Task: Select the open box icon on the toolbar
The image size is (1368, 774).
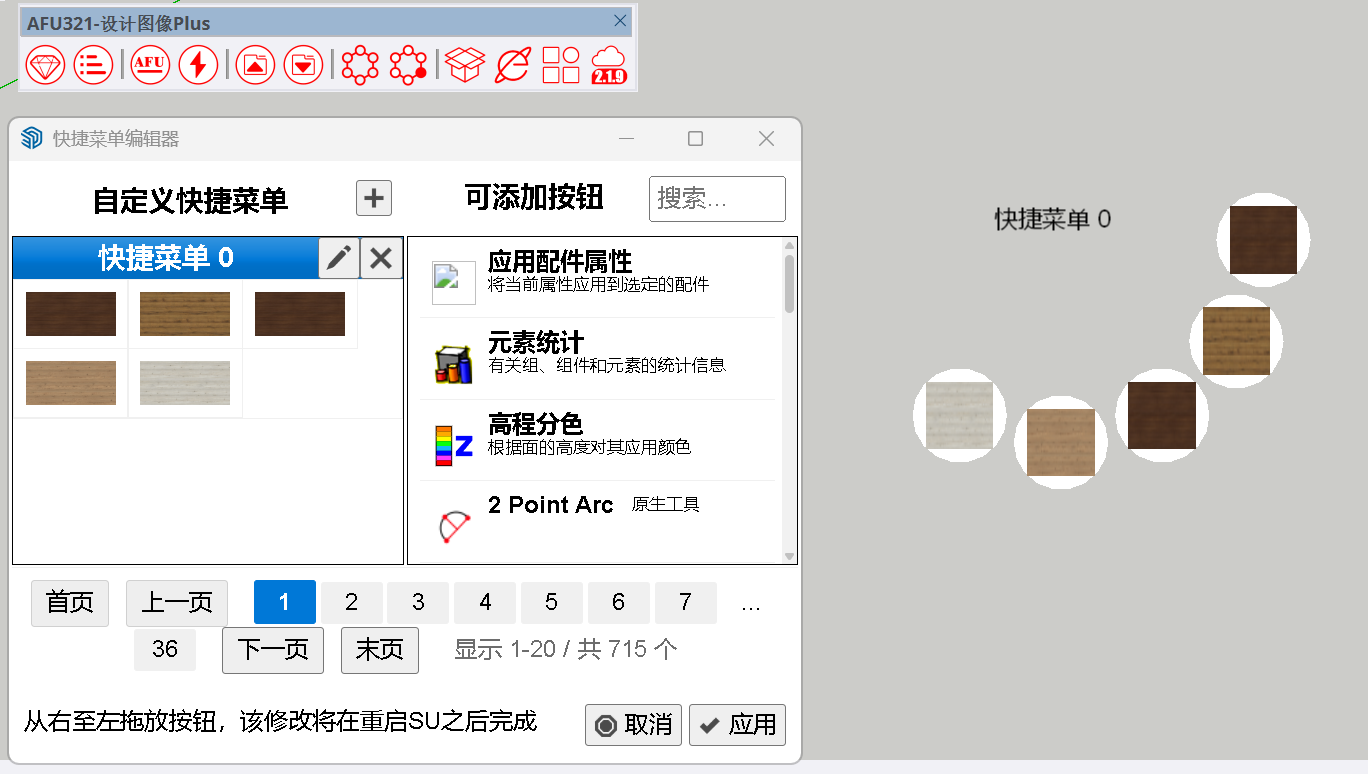Action: (x=465, y=64)
